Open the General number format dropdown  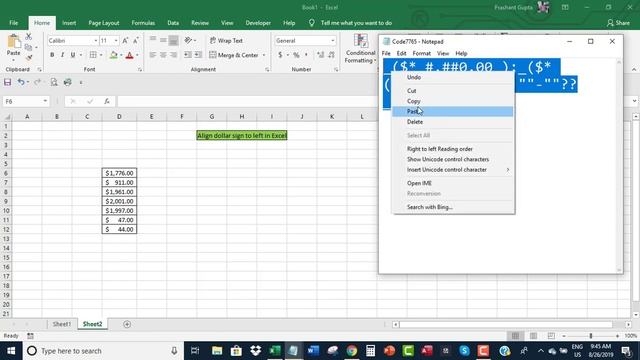pyautogui.click(x=333, y=41)
